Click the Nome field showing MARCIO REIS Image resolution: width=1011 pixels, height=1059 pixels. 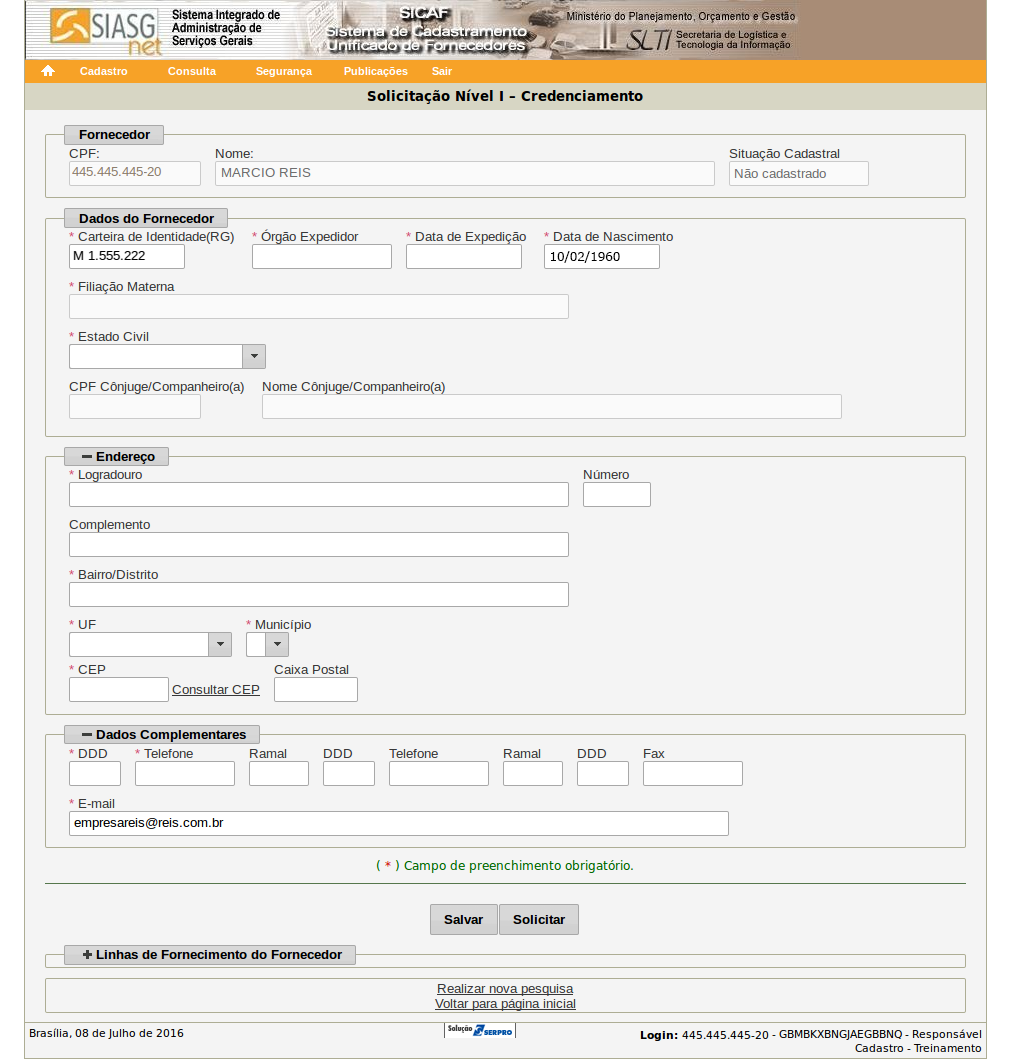tap(465, 173)
